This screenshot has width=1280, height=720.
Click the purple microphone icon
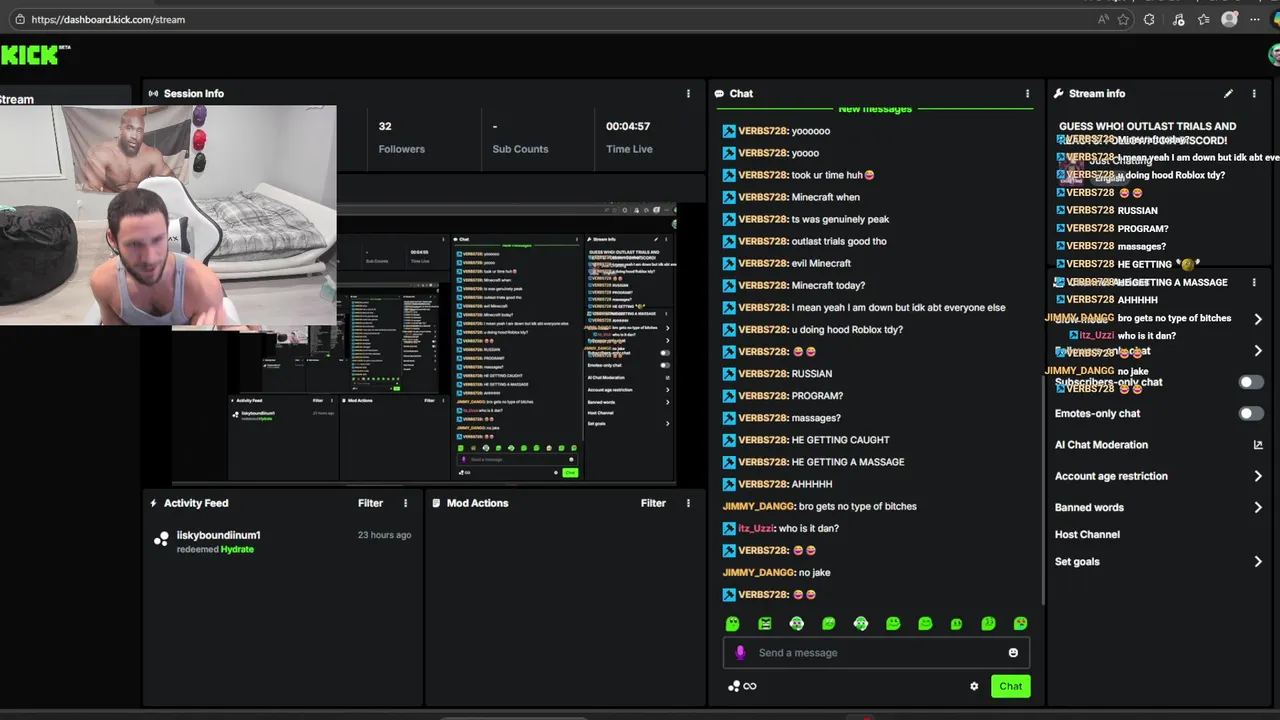pos(740,652)
